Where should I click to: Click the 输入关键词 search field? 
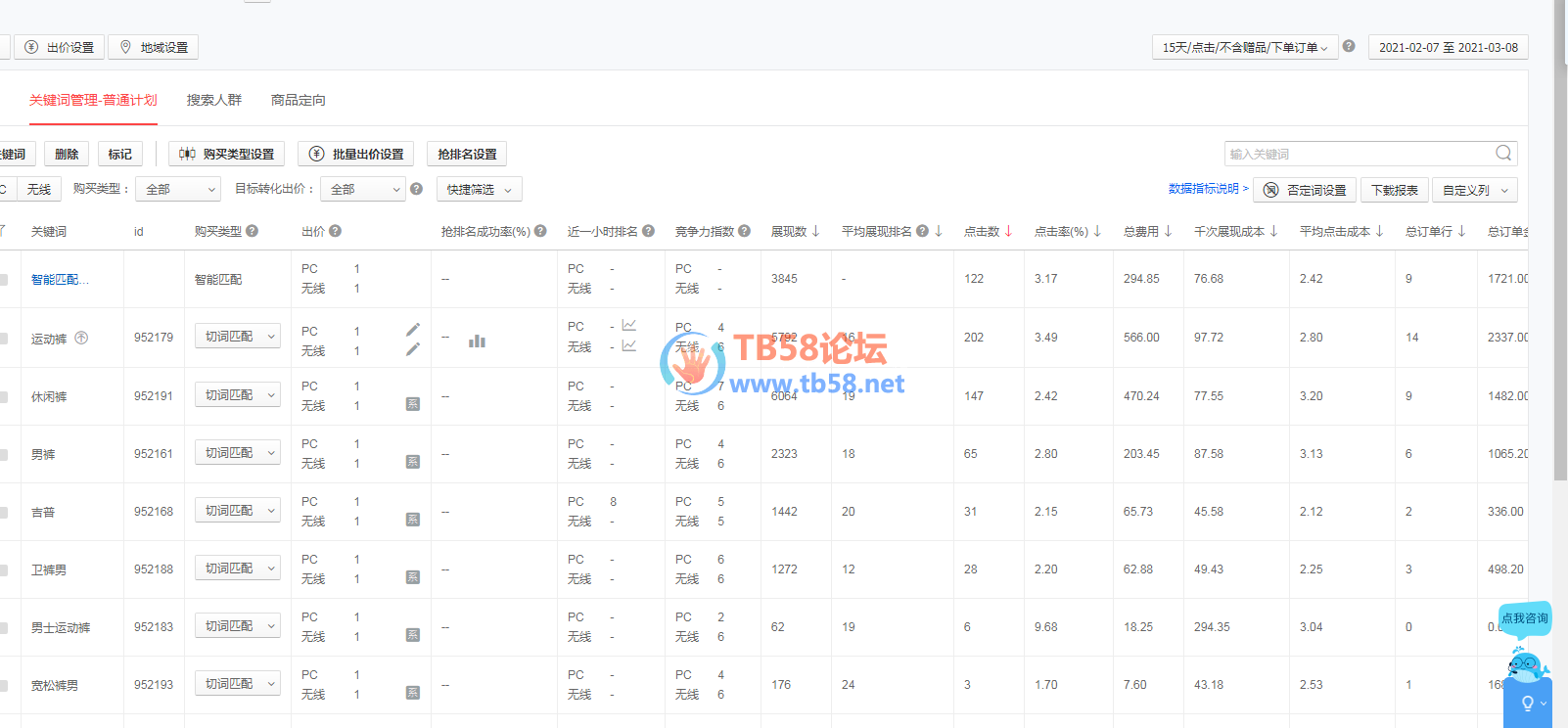tap(1356, 154)
